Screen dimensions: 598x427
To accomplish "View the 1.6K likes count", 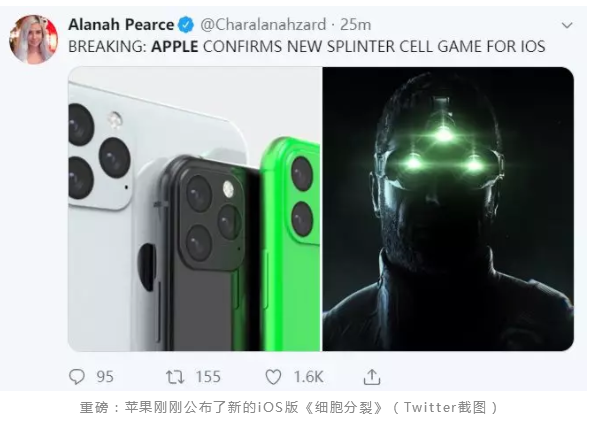I will (x=309, y=377).
